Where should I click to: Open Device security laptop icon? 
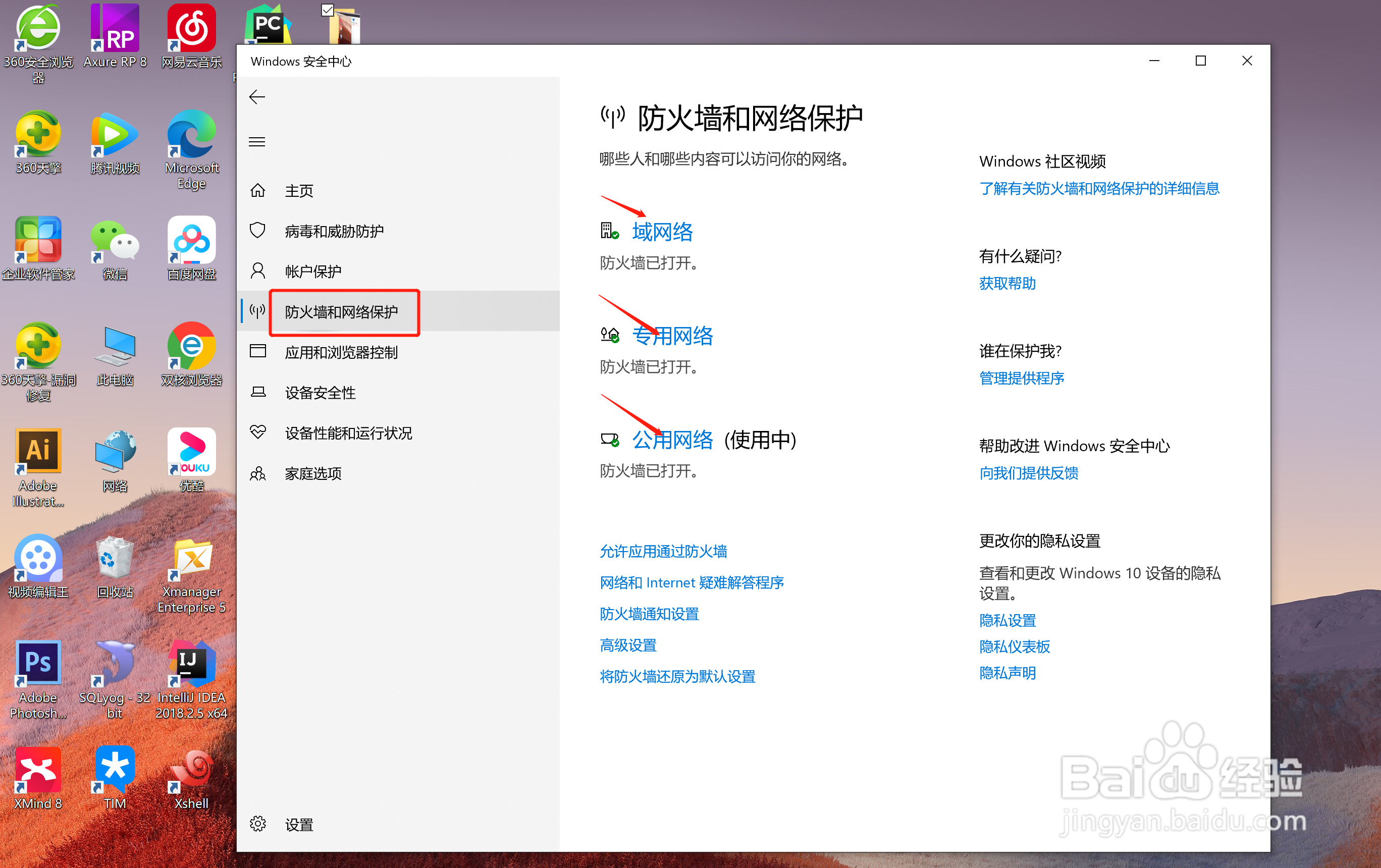coord(258,392)
